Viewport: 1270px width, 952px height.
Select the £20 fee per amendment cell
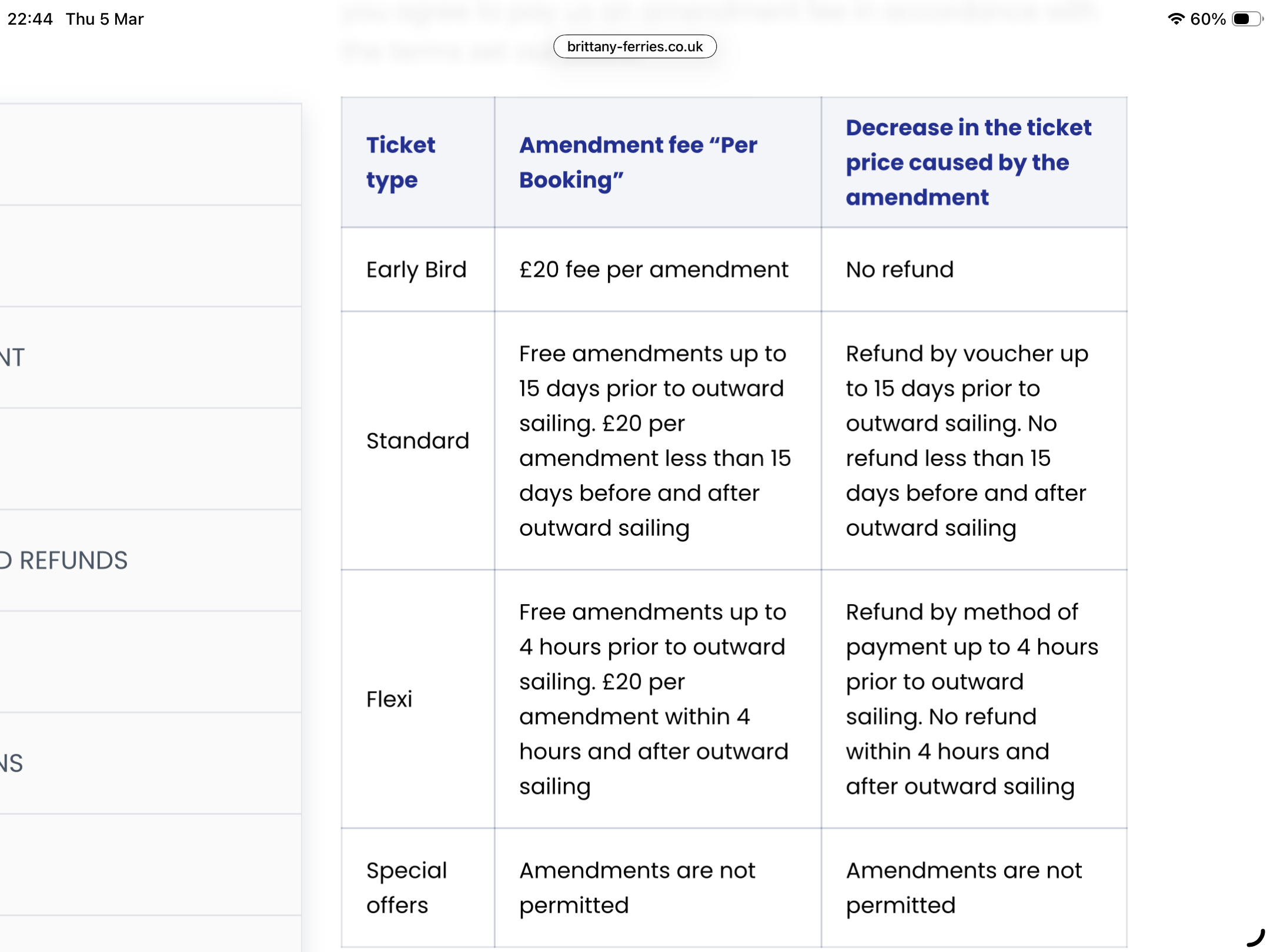[x=653, y=269]
